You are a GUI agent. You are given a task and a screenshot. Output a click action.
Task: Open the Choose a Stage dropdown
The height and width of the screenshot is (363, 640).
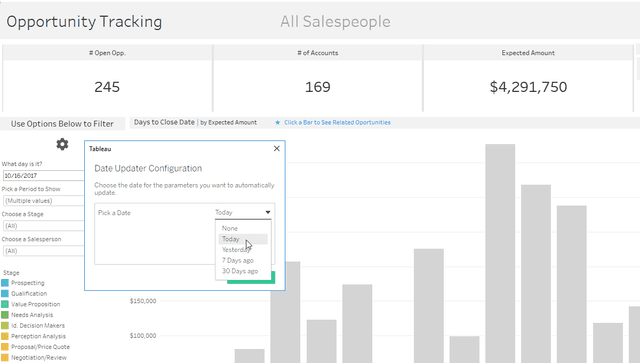43,226
